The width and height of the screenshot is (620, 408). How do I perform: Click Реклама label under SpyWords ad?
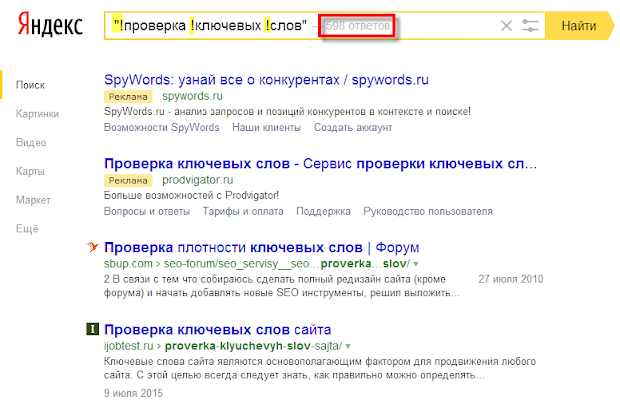click(x=128, y=96)
